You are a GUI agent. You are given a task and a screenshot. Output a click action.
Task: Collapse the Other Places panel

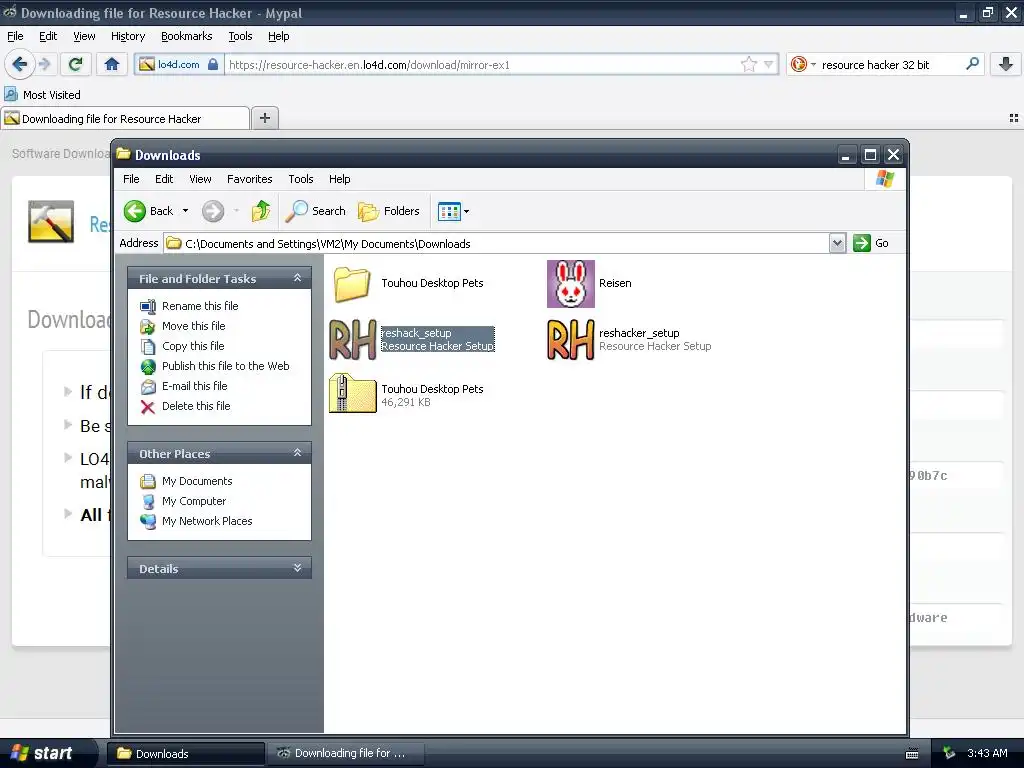(x=297, y=453)
